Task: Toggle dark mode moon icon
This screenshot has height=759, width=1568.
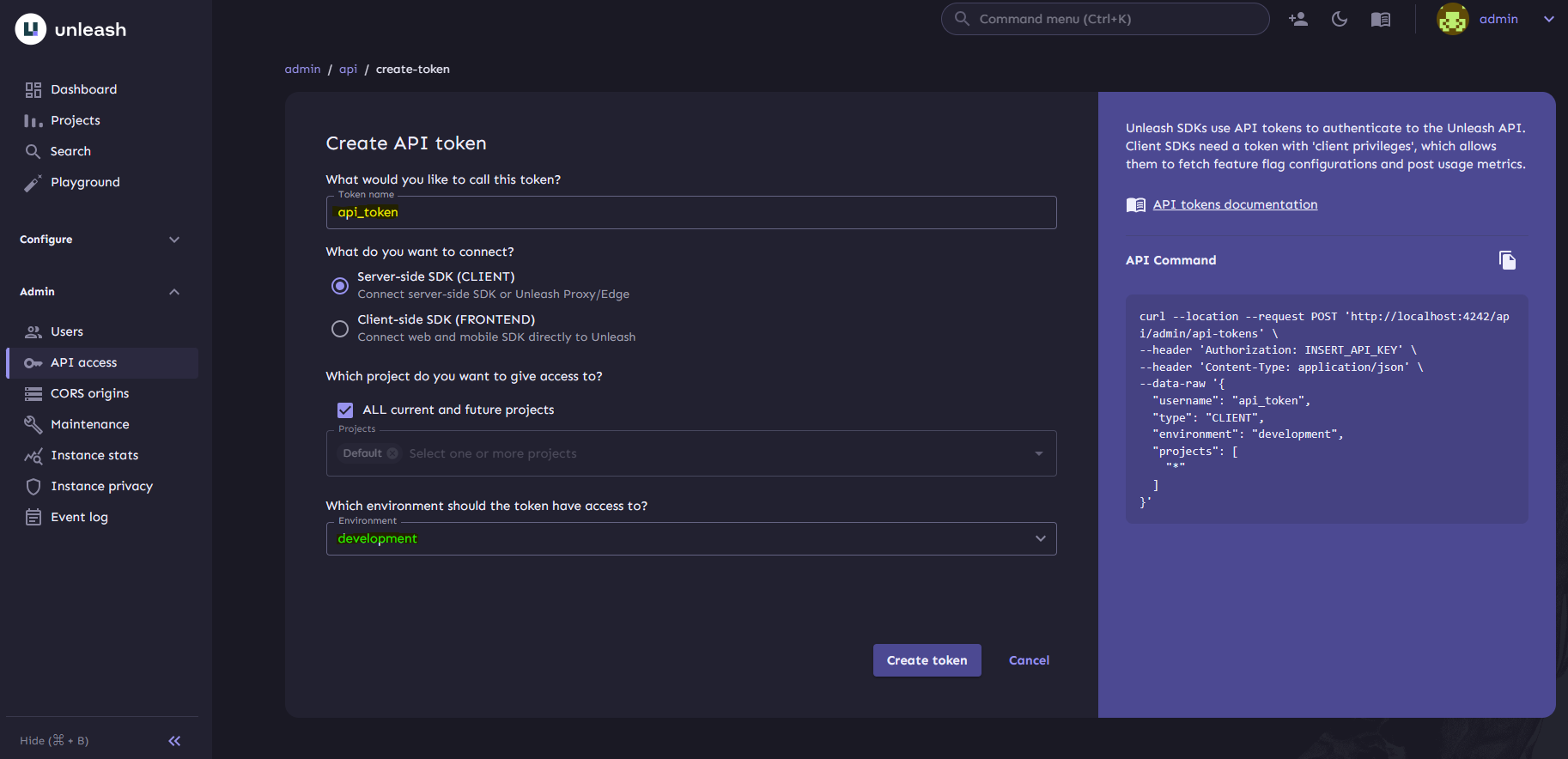Action: point(1340,19)
